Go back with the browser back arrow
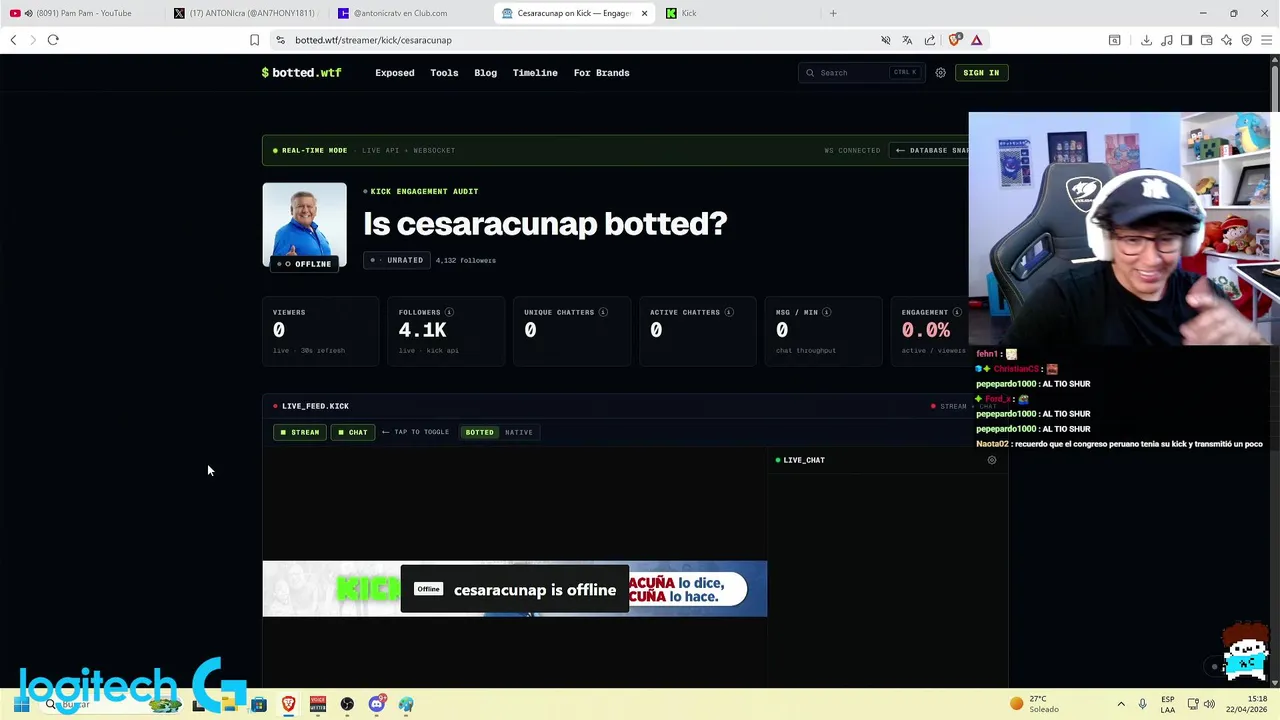This screenshot has height=720, width=1280. [x=13, y=40]
